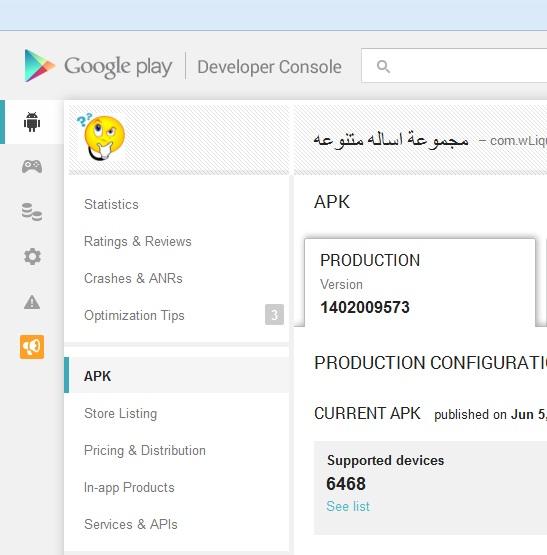Click the Optimization Tips count badge 3
The height and width of the screenshot is (555, 547).
(274, 314)
